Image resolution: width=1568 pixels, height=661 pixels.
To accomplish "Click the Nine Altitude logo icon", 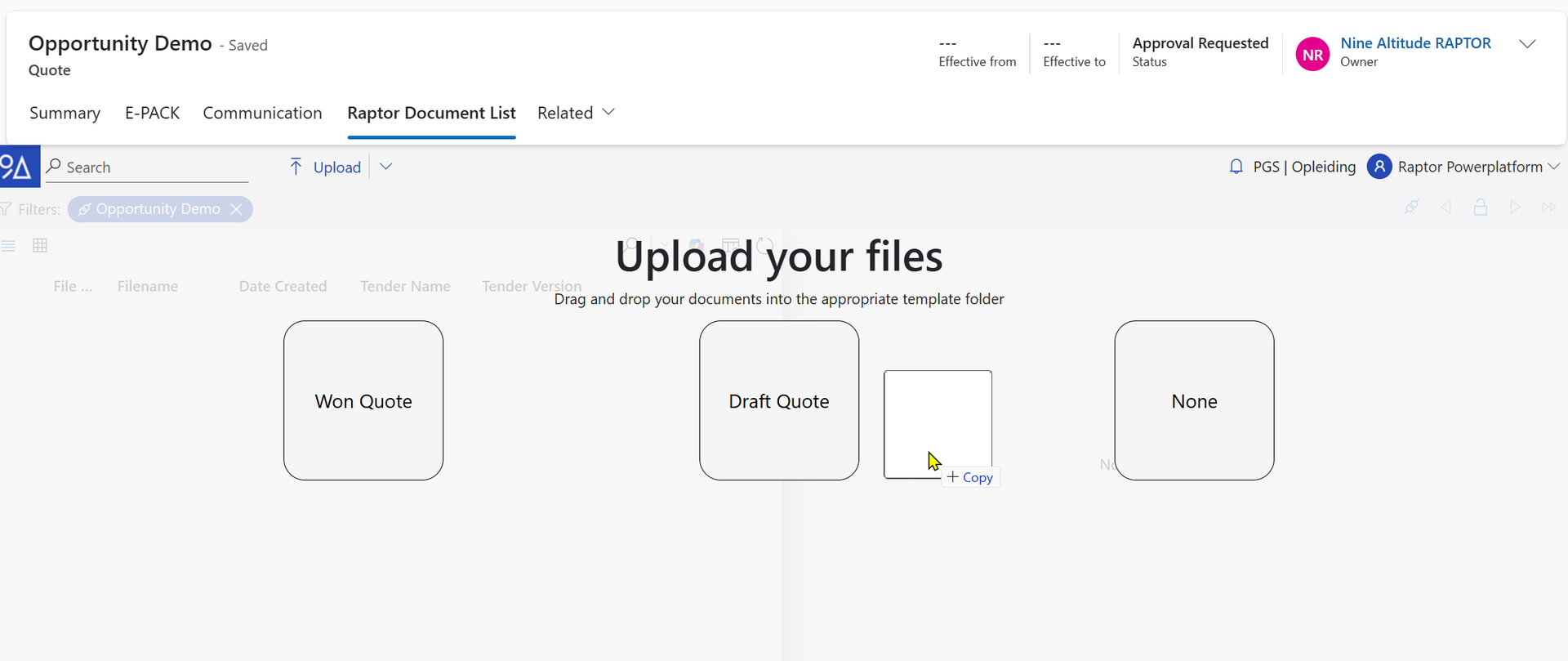I will pyautogui.click(x=18, y=167).
